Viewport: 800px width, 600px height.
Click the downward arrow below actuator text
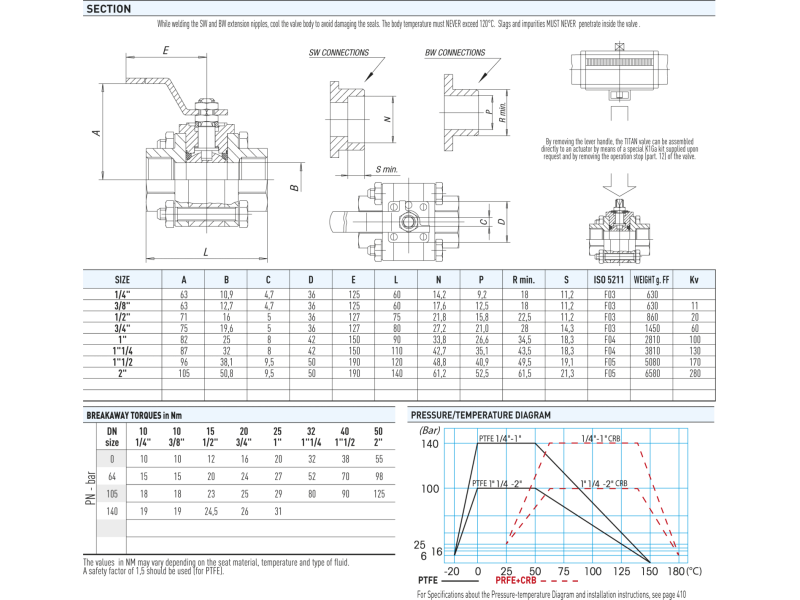click(x=618, y=182)
